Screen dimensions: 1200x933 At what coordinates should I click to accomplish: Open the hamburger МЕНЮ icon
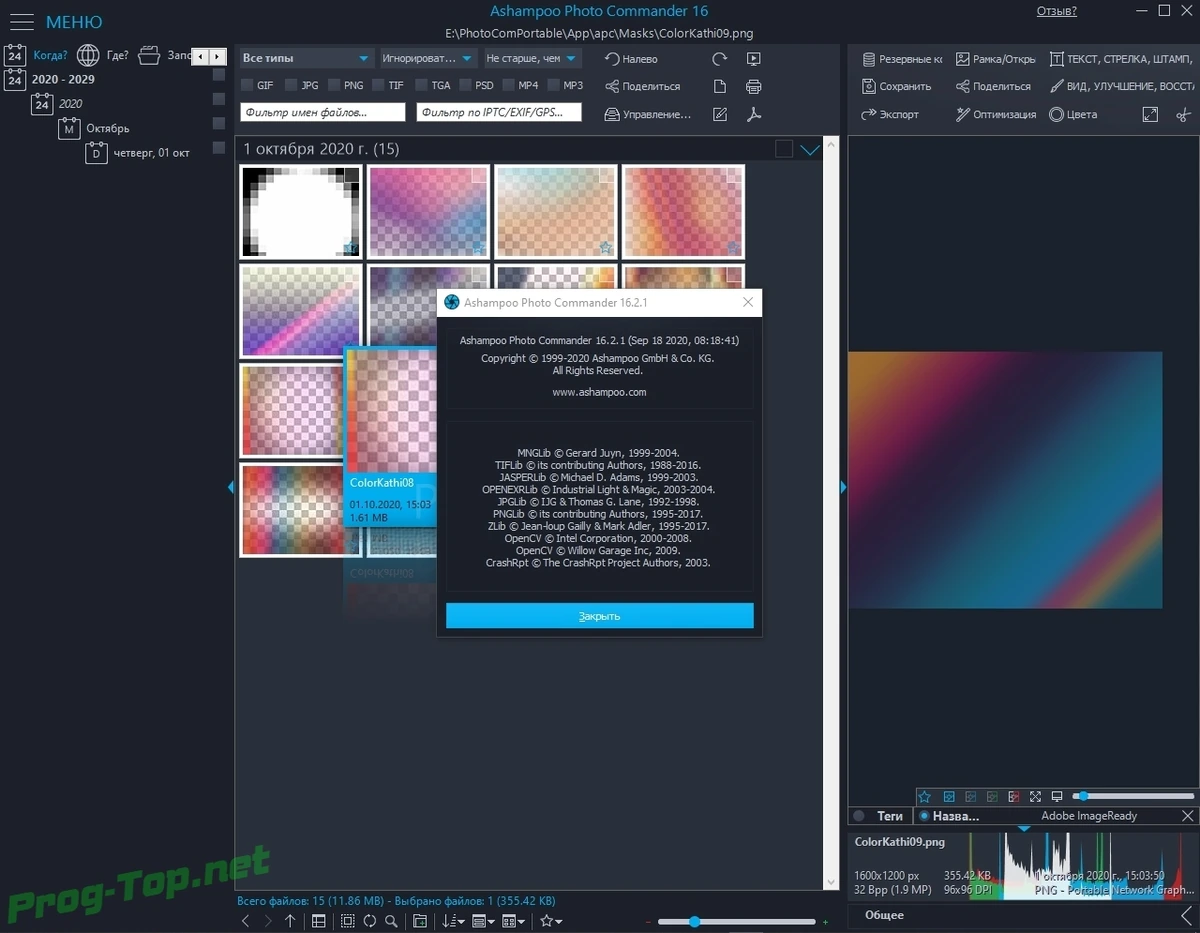[x=21, y=21]
